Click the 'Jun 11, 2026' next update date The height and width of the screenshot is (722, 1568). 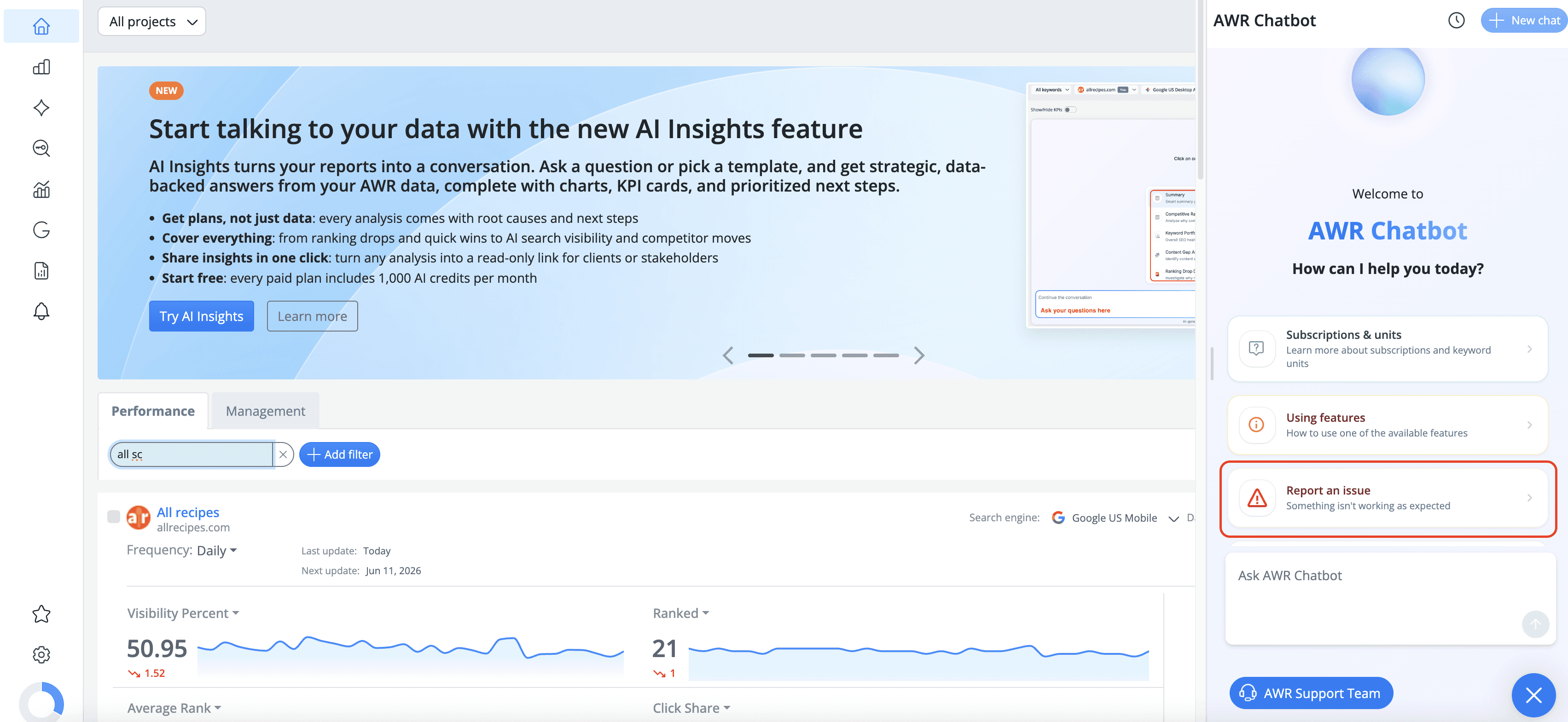point(393,571)
